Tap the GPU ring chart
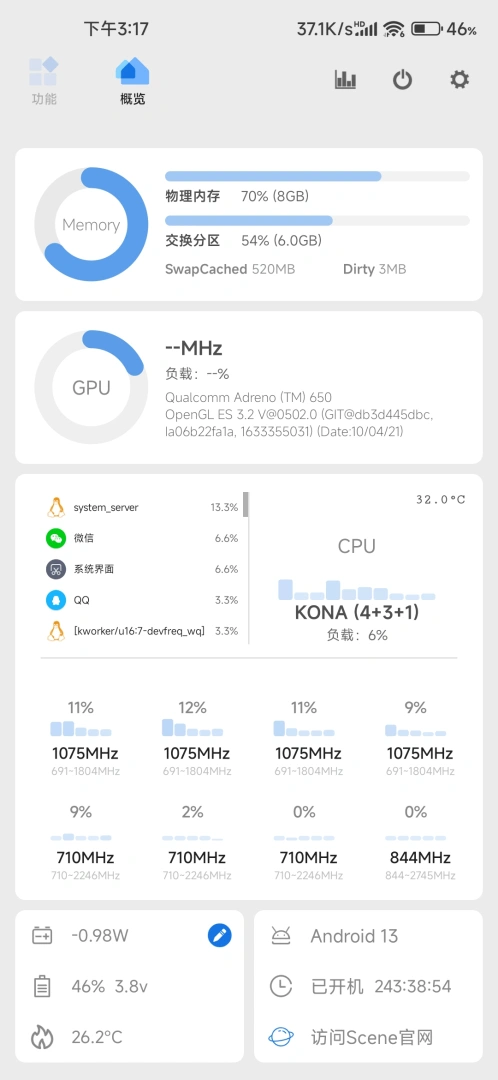The width and height of the screenshot is (498, 1080). tap(91, 388)
